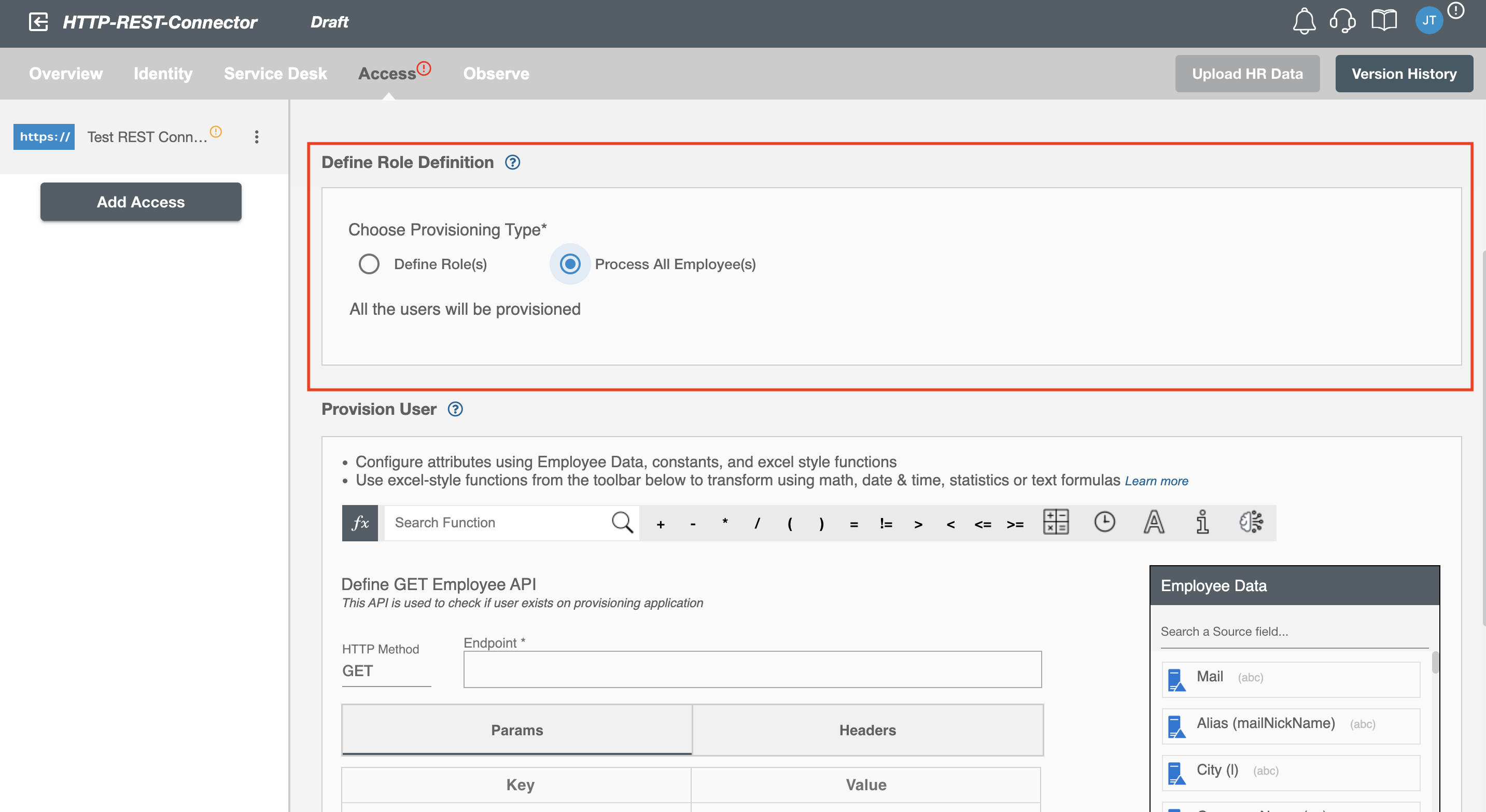Insert the opening parenthesis
The width and height of the screenshot is (1486, 812).
(790, 523)
